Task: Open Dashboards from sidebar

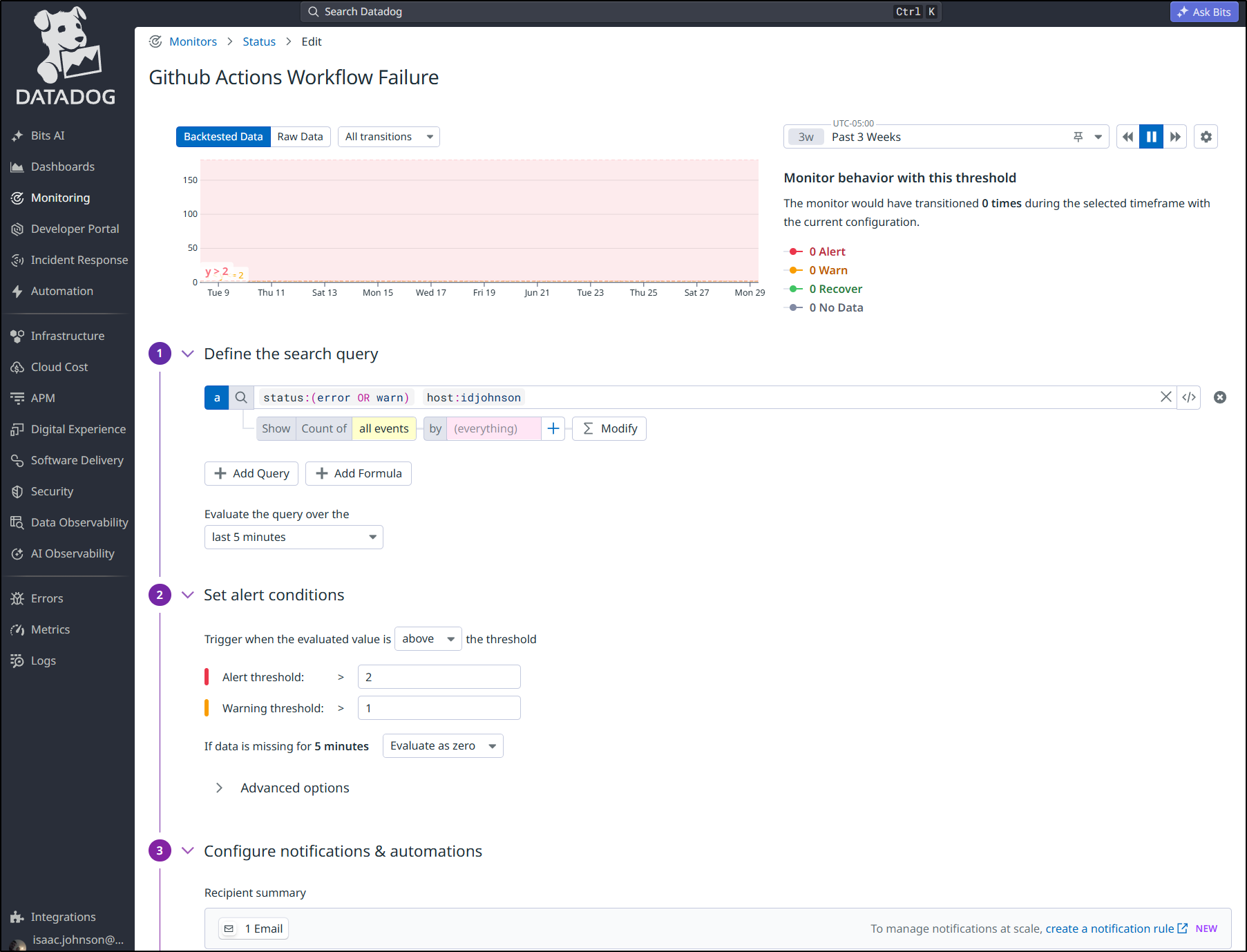Action: click(x=62, y=166)
